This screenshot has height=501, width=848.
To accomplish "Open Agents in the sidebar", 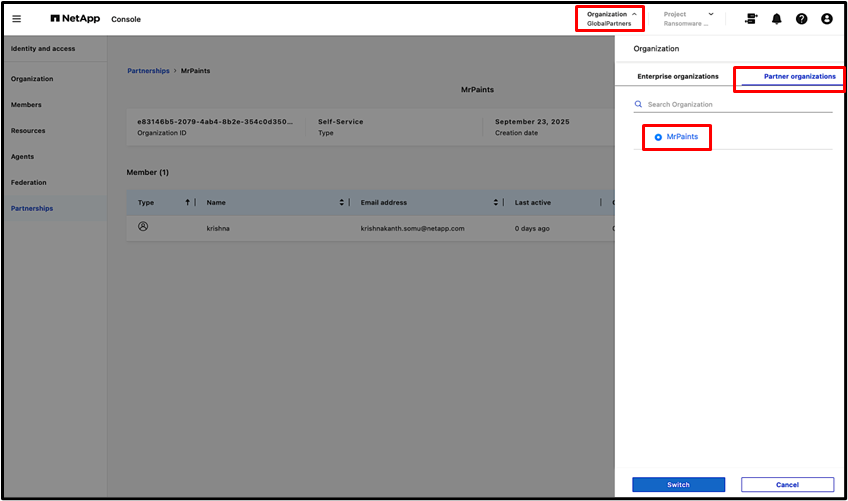I will point(22,156).
